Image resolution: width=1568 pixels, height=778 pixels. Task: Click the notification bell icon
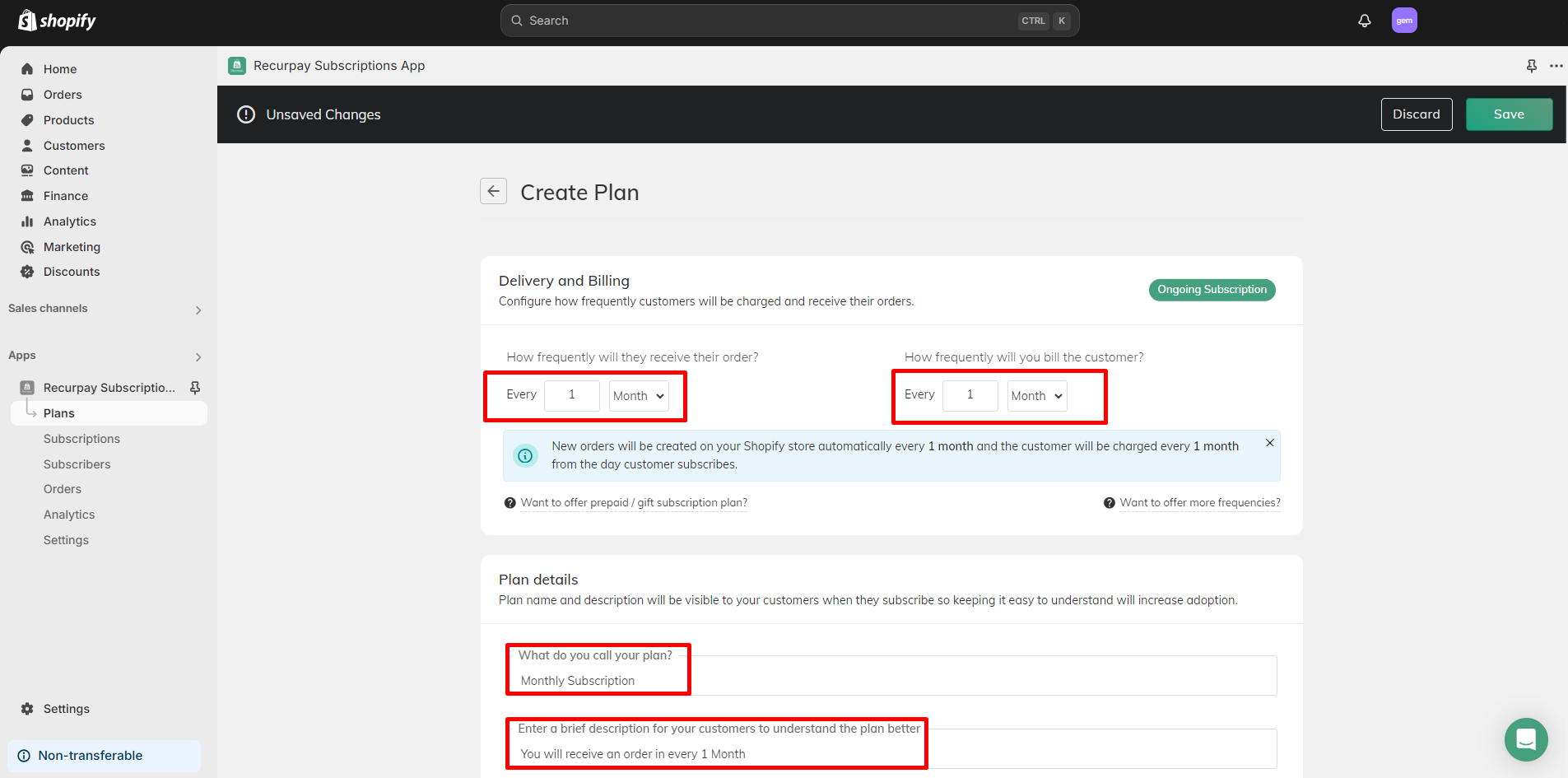click(x=1364, y=20)
